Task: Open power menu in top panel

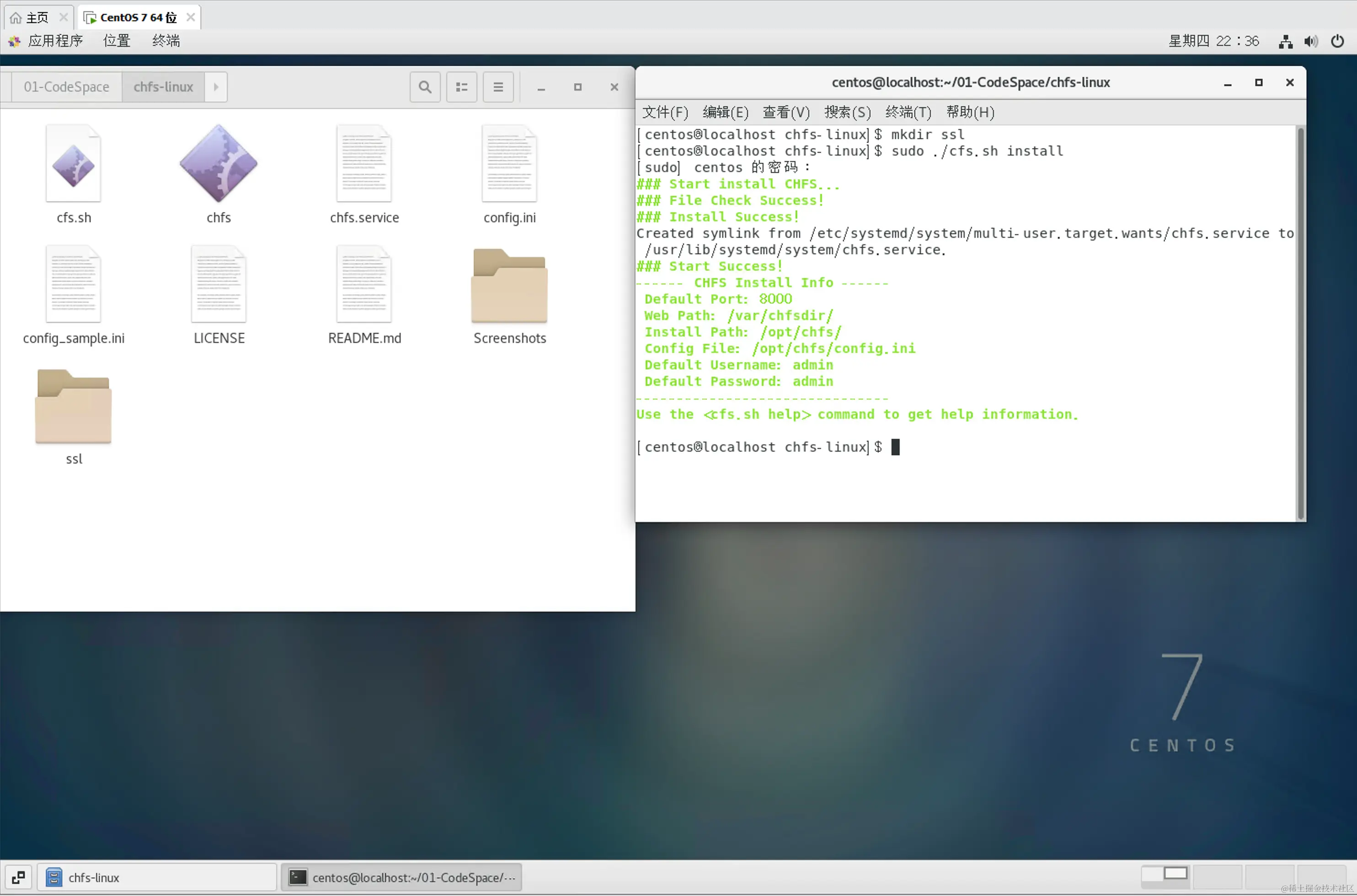Action: tap(1338, 41)
